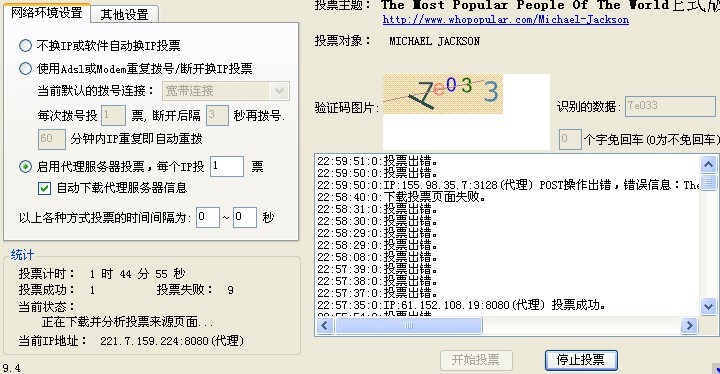Click the captcha image 7e033
Image resolution: width=720 pixels, height=374 pixels.
tap(443, 94)
